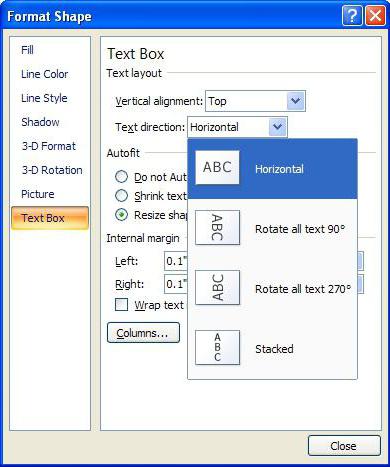Click the Help question mark icon
Screen dimensions: 390x467
352,15
